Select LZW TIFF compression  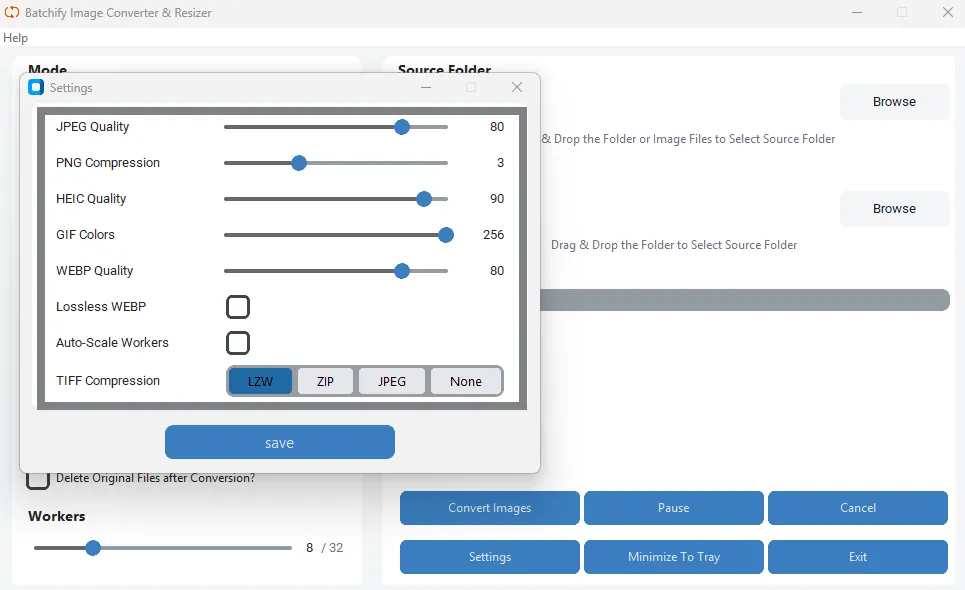(260, 381)
